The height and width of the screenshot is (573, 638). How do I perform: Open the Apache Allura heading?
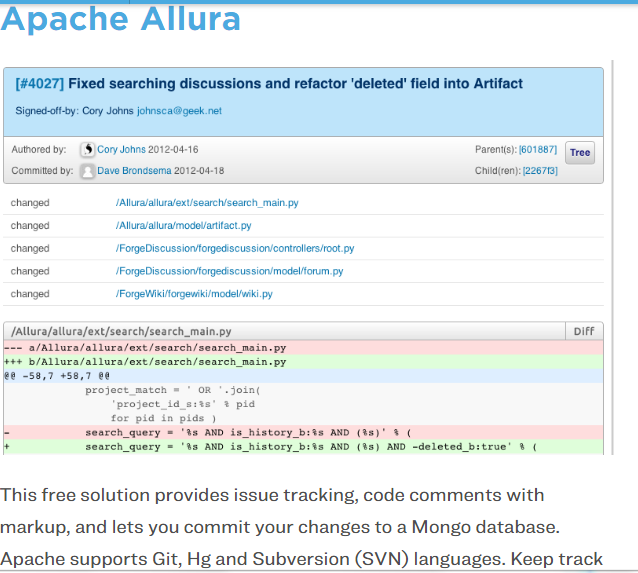click(121, 19)
